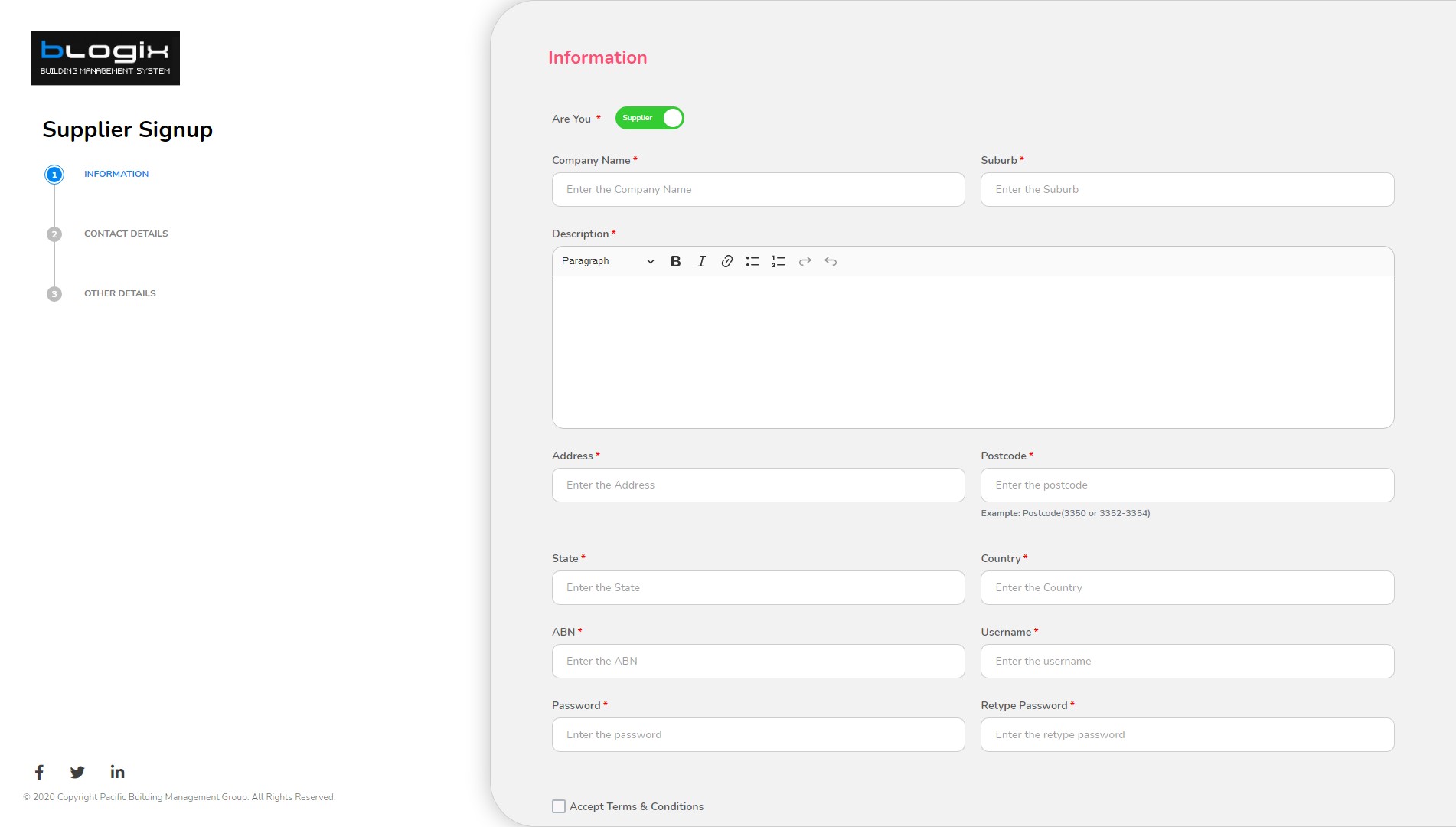1456x827 pixels.
Task: Toggle the Supplier switch
Action: (x=649, y=118)
